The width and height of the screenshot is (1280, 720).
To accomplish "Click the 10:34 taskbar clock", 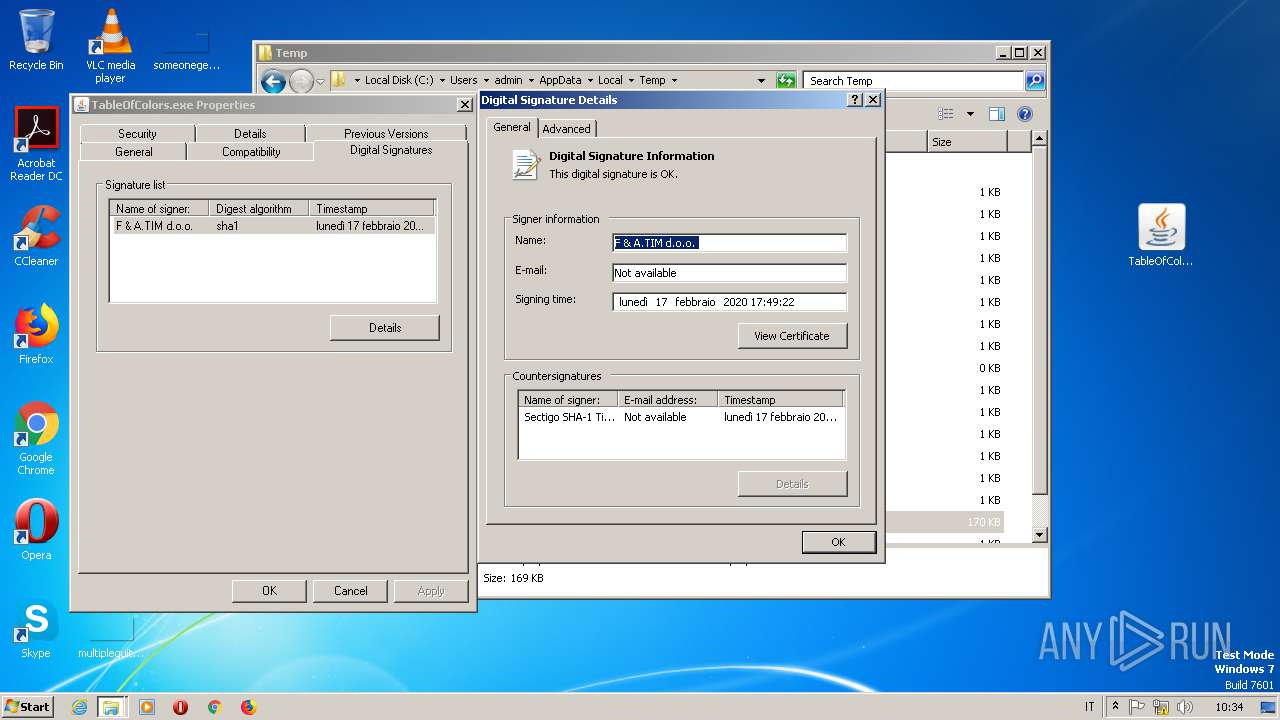I will tap(1229, 707).
